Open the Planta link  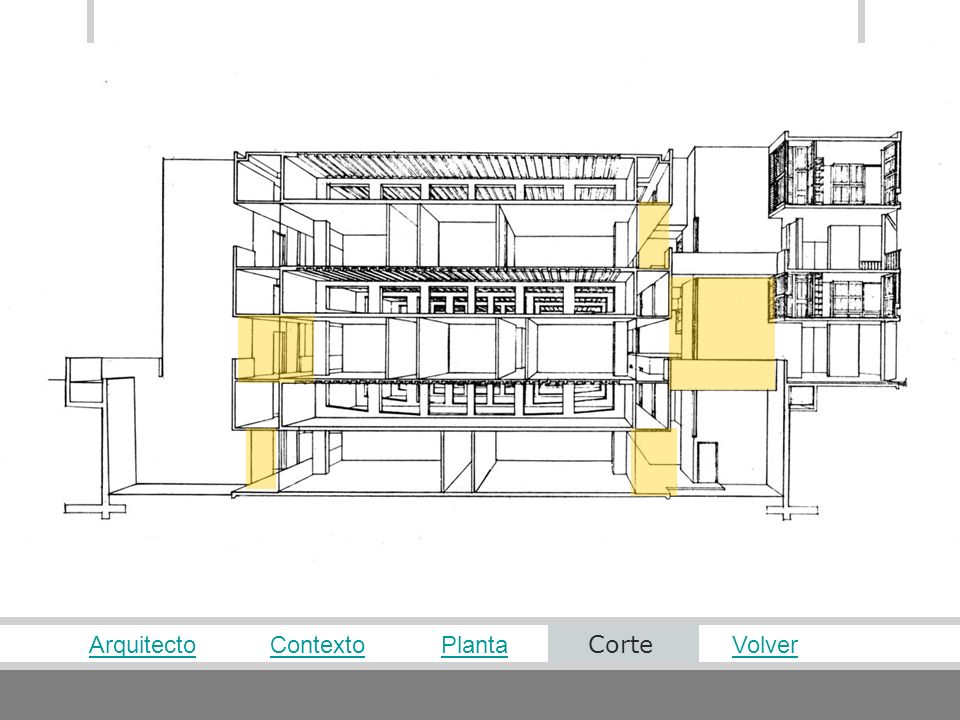pos(474,645)
